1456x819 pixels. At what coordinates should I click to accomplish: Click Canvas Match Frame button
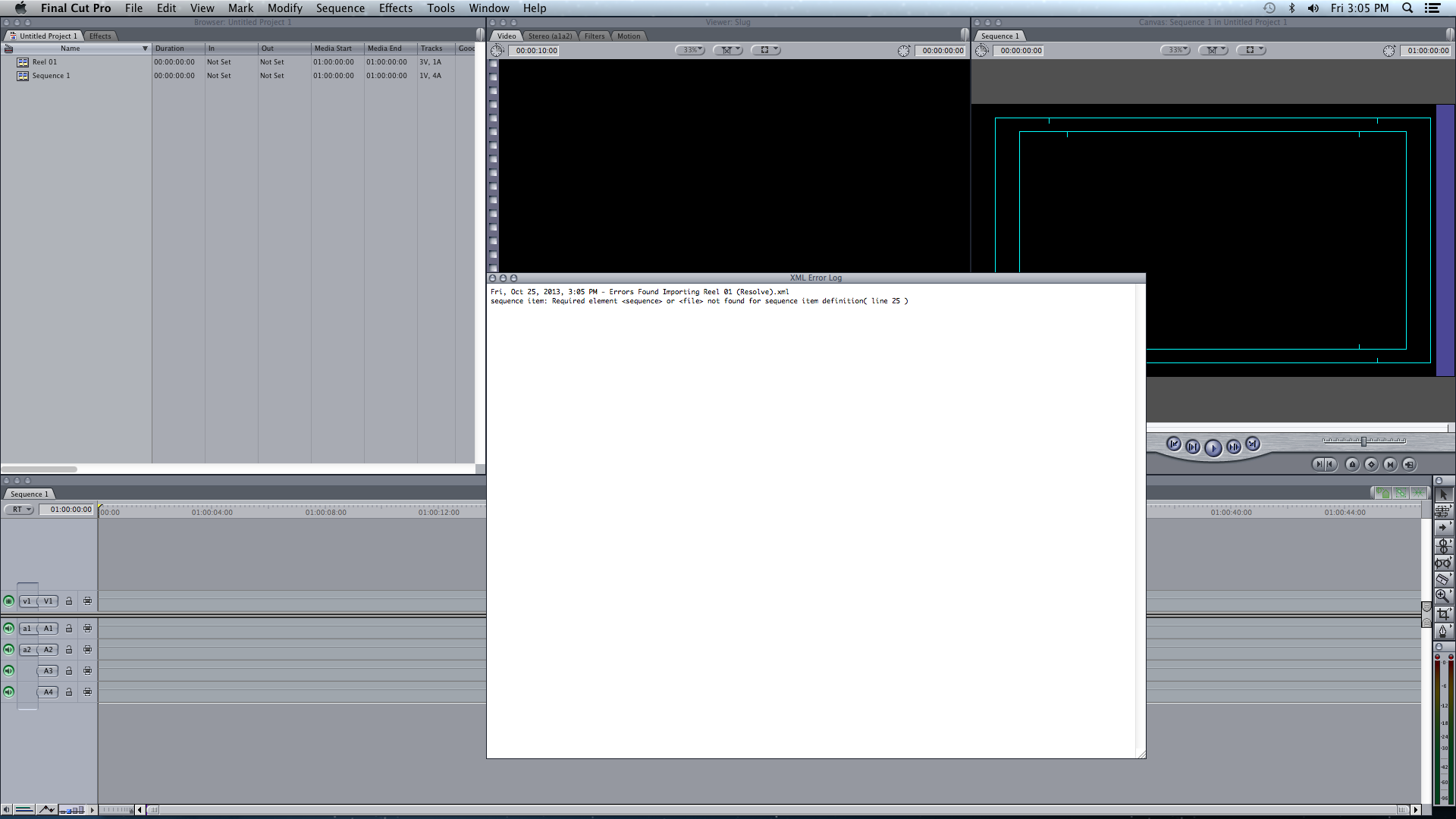[1409, 464]
